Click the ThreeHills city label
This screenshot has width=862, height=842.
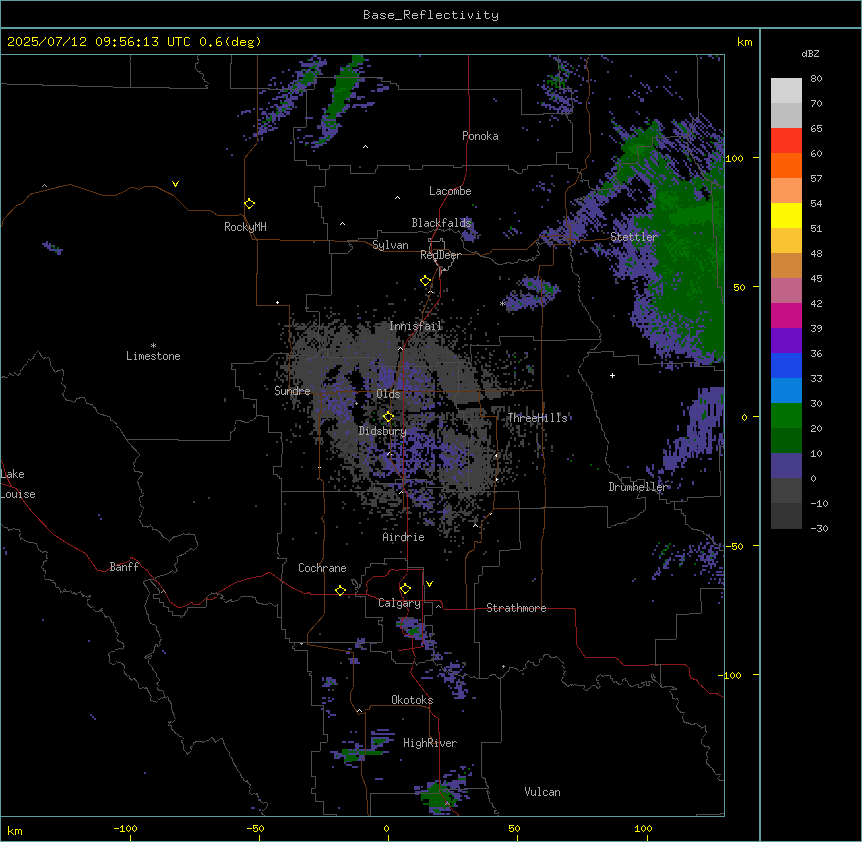pyautogui.click(x=537, y=418)
